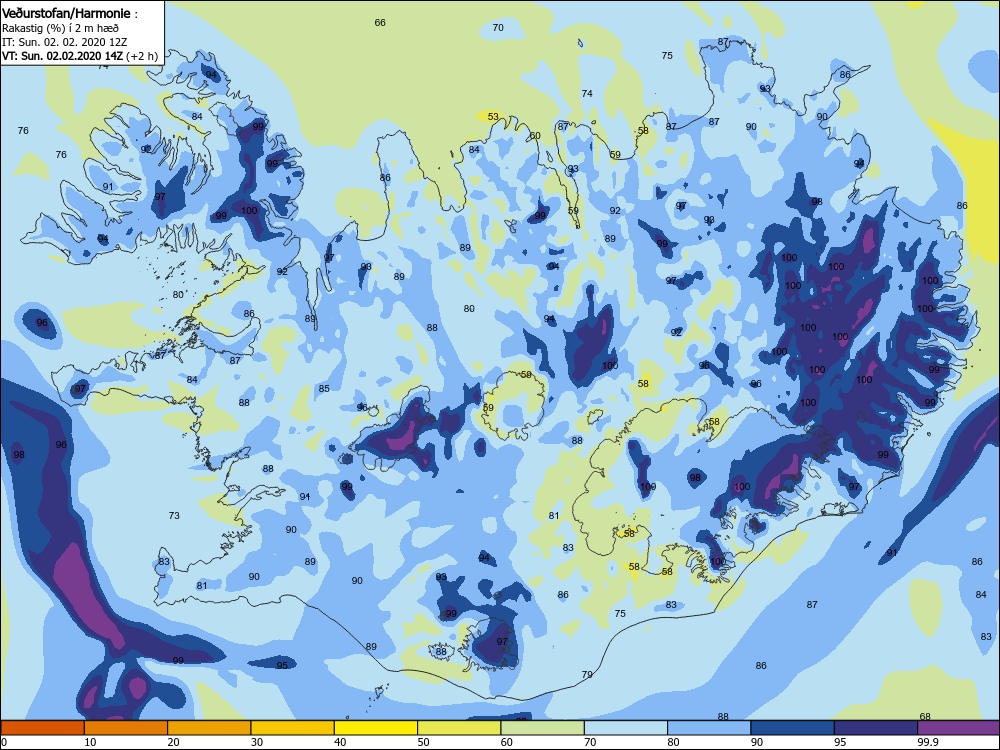1000x750 pixels.
Task: Click the '10' legend scale label
Action: point(91,742)
